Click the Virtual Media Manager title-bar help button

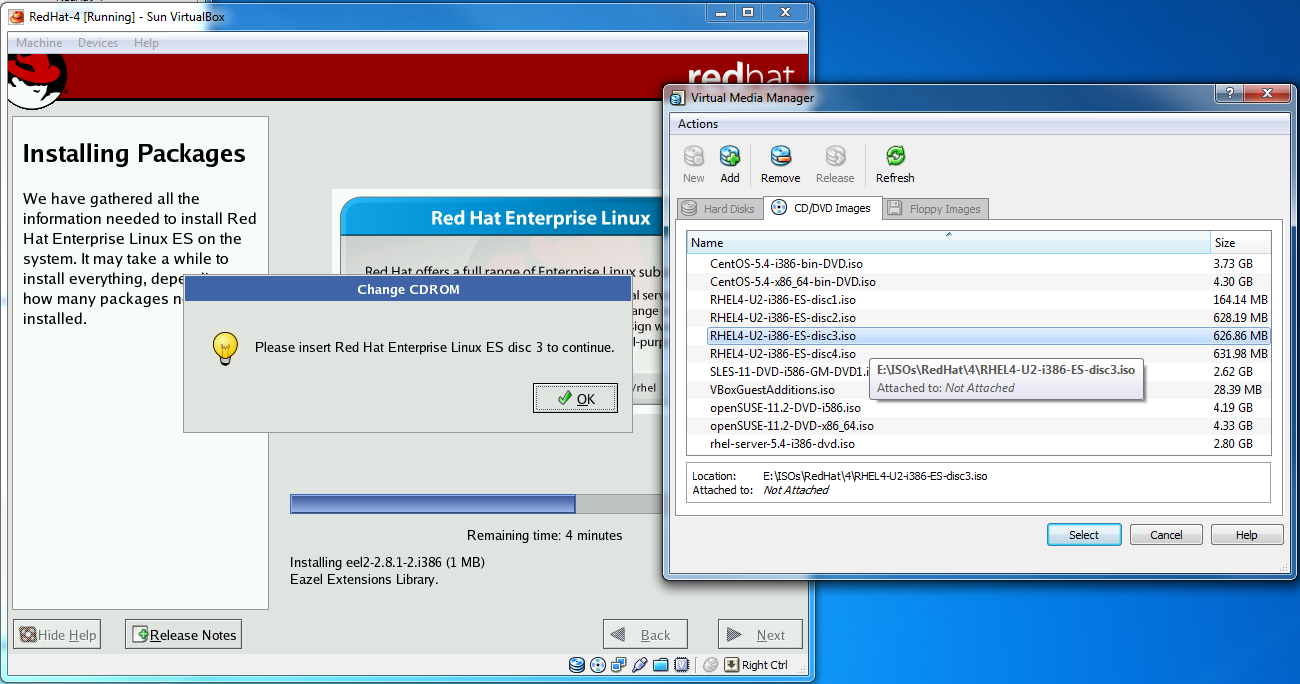(x=1228, y=93)
